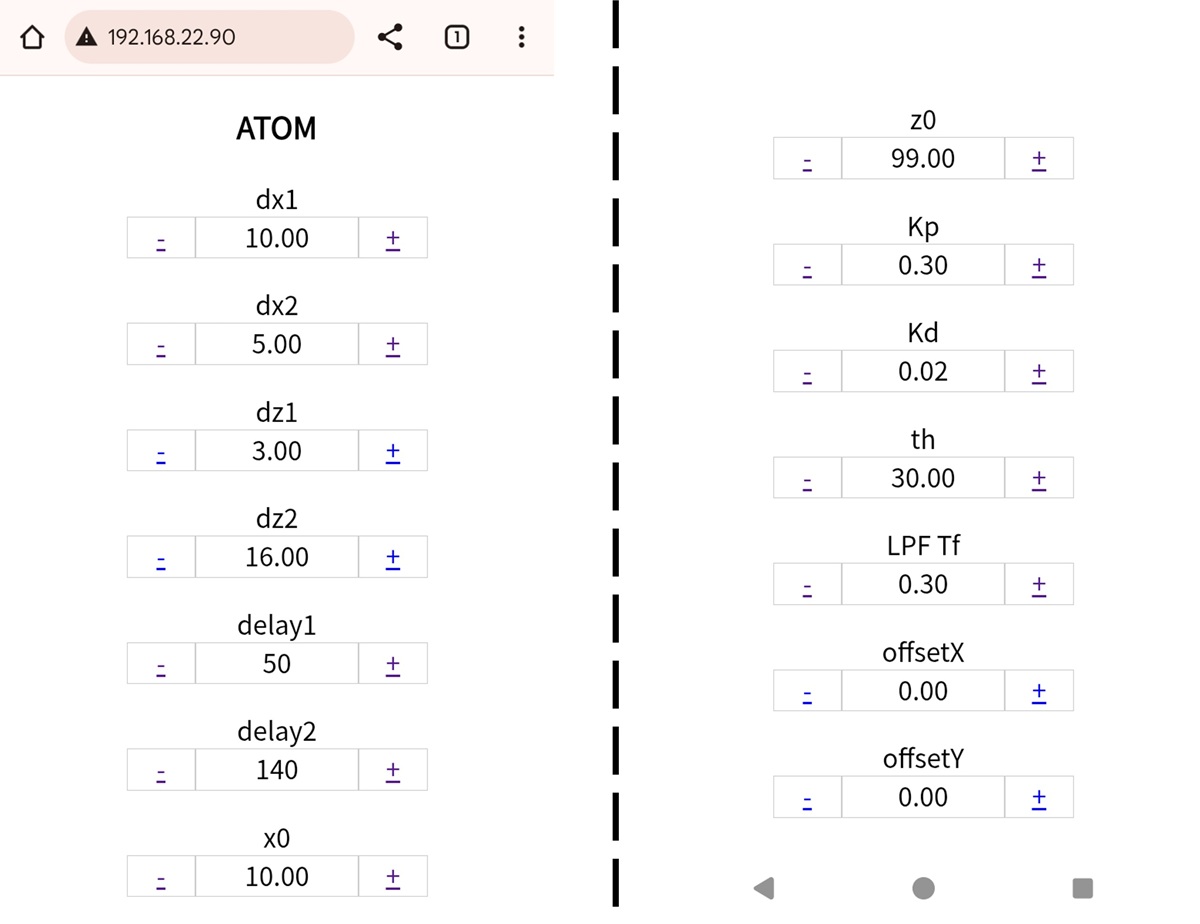Image resolution: width=1200 pixels, height=924 pixels.
Task: Tap the Android recent apps square
Action: pyautogui.click(x=1082, y=888)
